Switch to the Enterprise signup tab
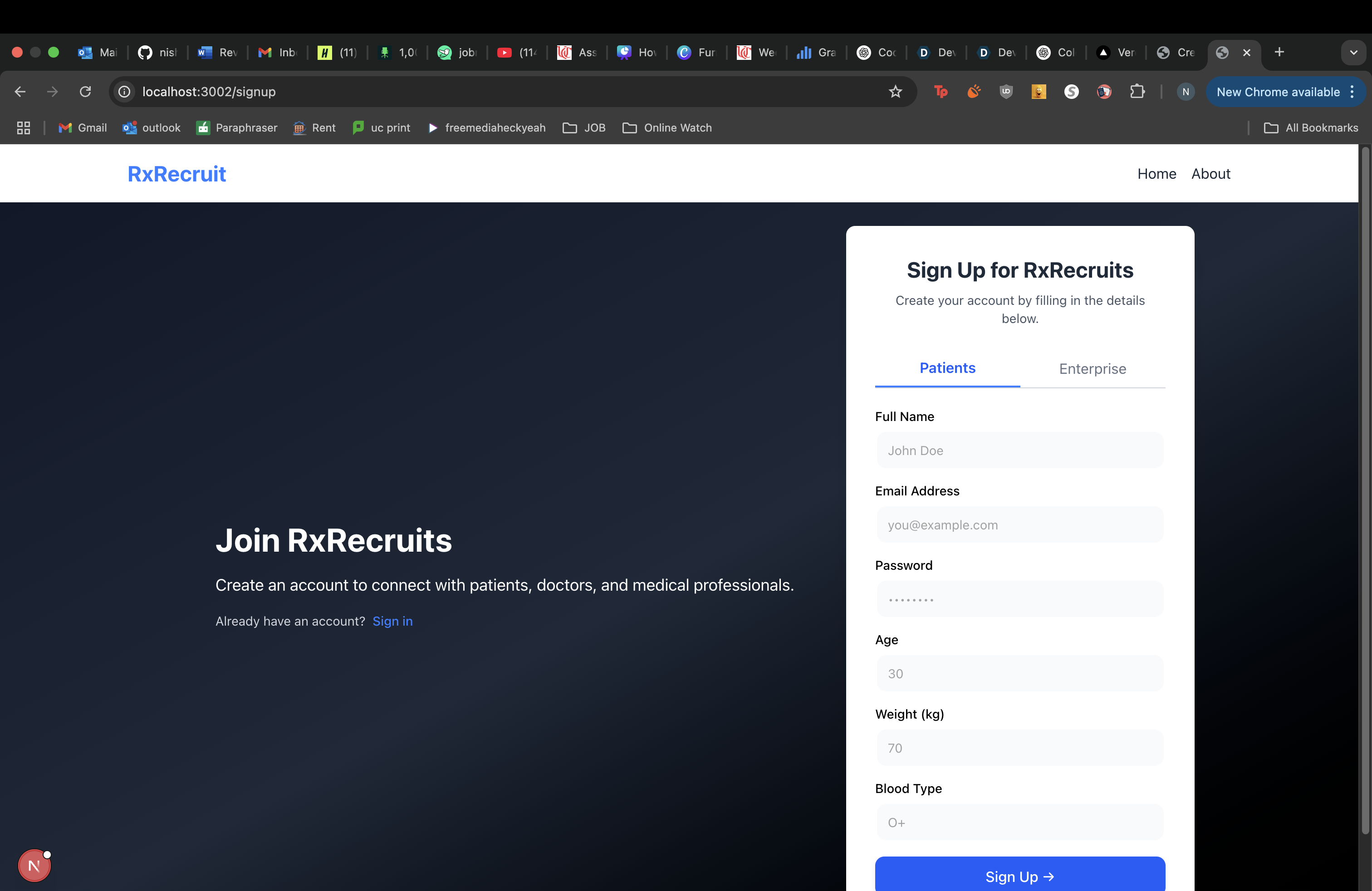Viewport: 1372px width, 891px height. coord(1092,369)
